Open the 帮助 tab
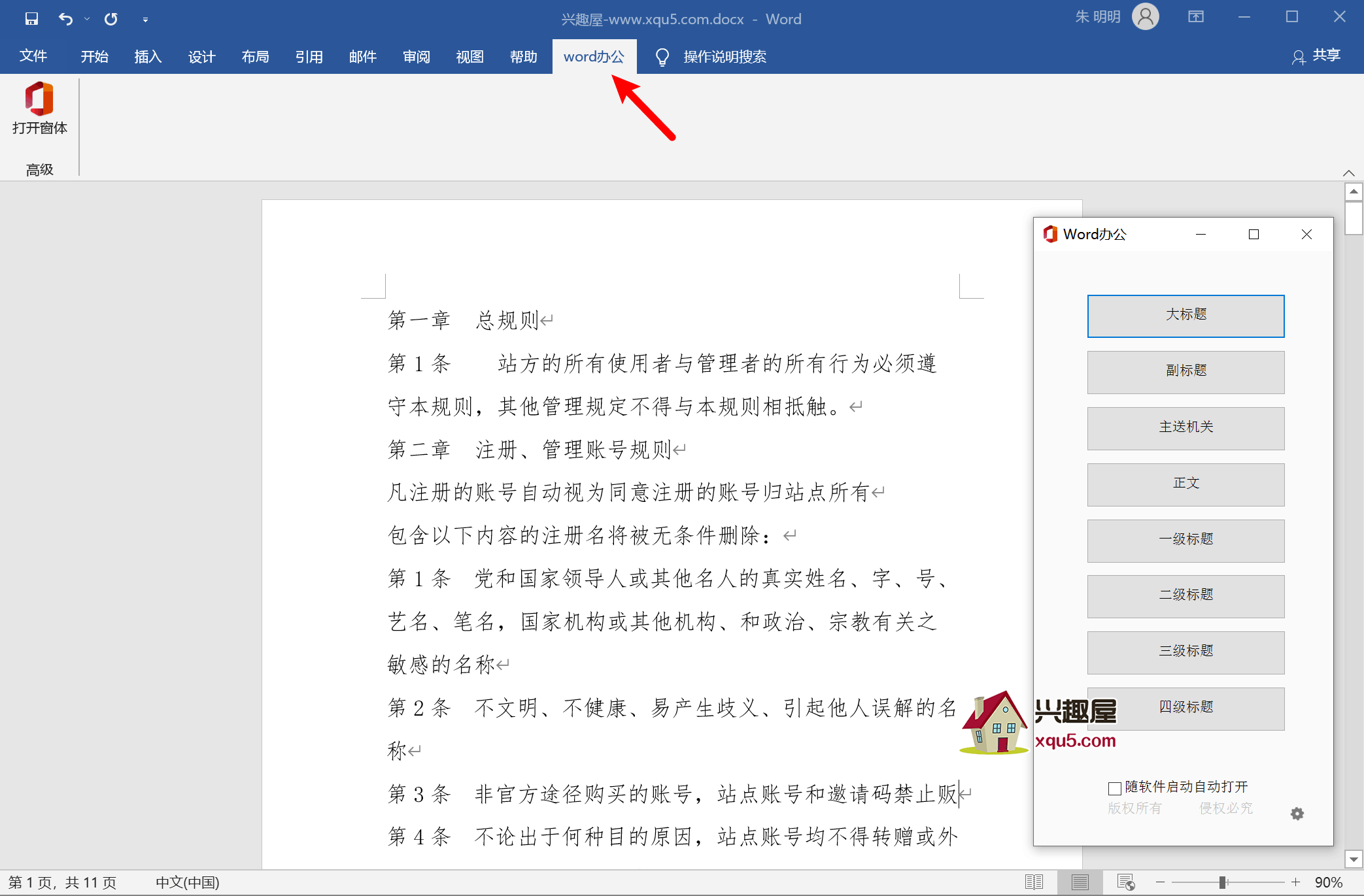 coord(523,57)
